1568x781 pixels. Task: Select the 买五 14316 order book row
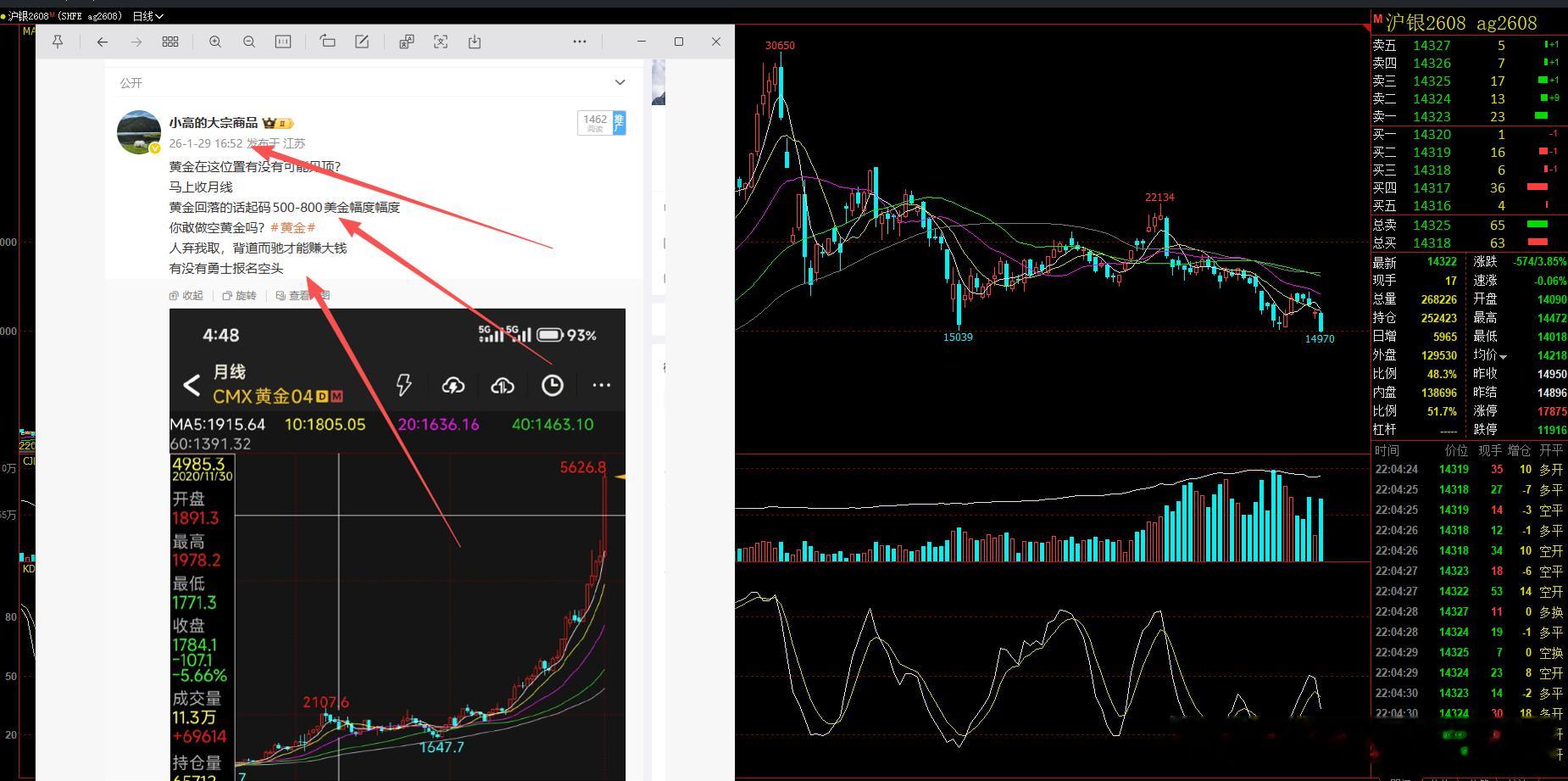pos(1468,205)
